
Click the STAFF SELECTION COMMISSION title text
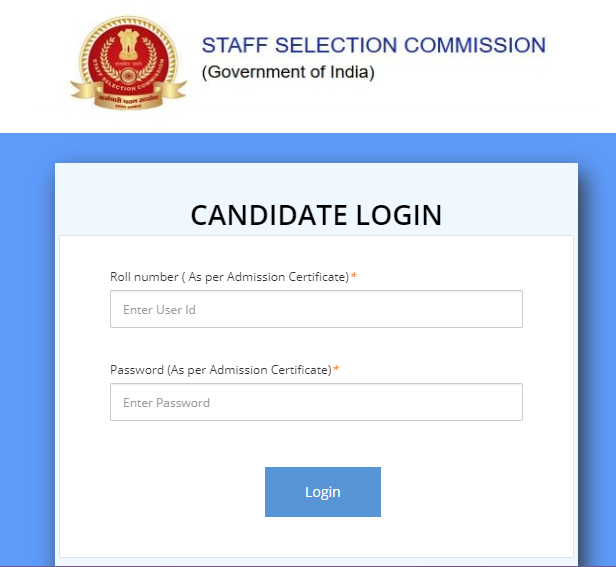tap(374, 45)
